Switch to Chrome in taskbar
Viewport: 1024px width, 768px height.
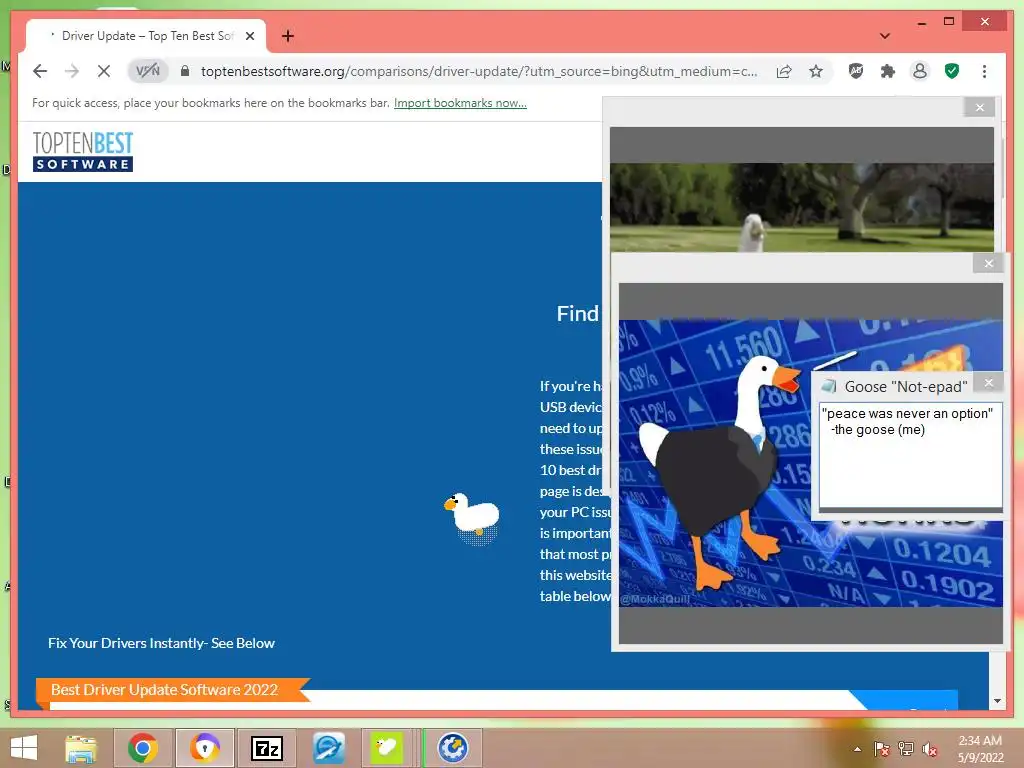143,748
